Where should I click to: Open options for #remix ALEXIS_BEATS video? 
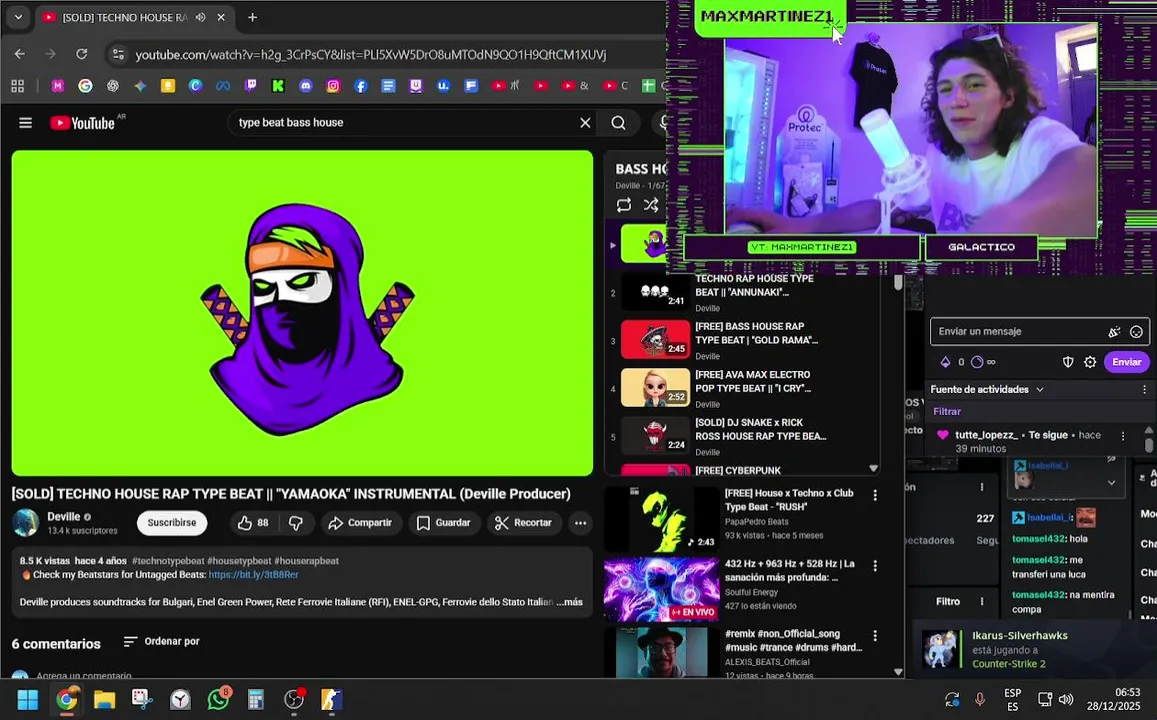875,636
